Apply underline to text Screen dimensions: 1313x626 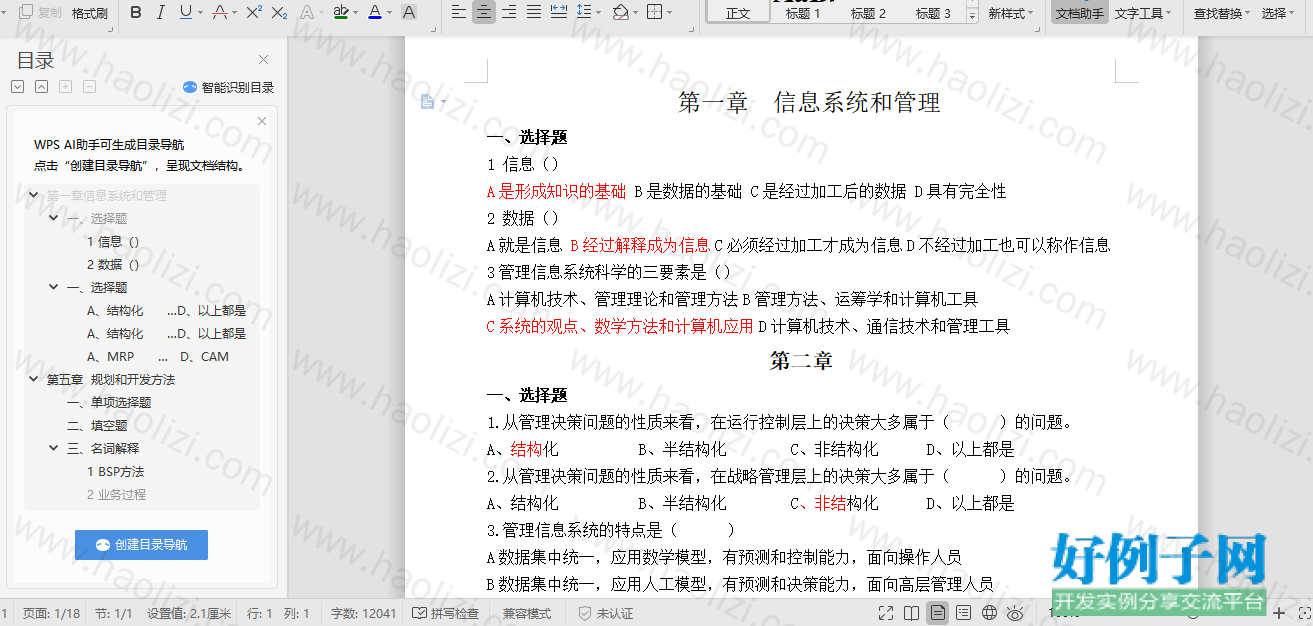point(185,13)
